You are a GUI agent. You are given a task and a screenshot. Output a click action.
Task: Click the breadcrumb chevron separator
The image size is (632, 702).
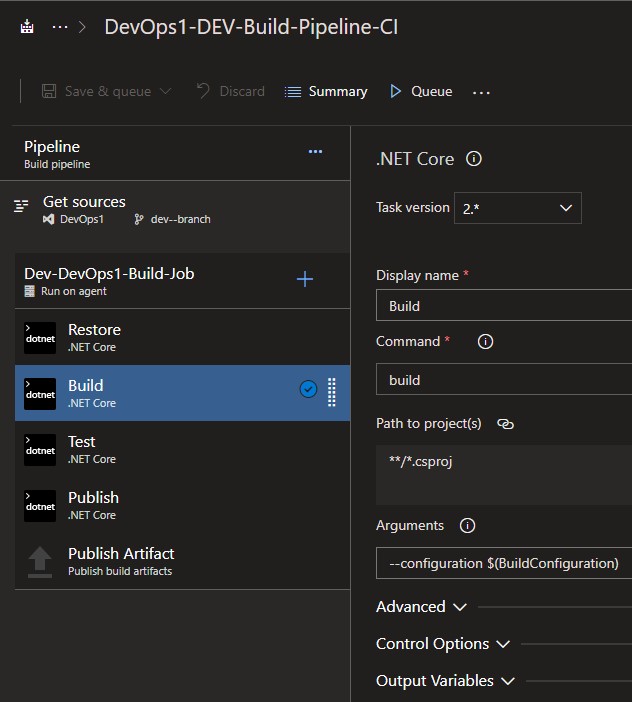(82, 27)
